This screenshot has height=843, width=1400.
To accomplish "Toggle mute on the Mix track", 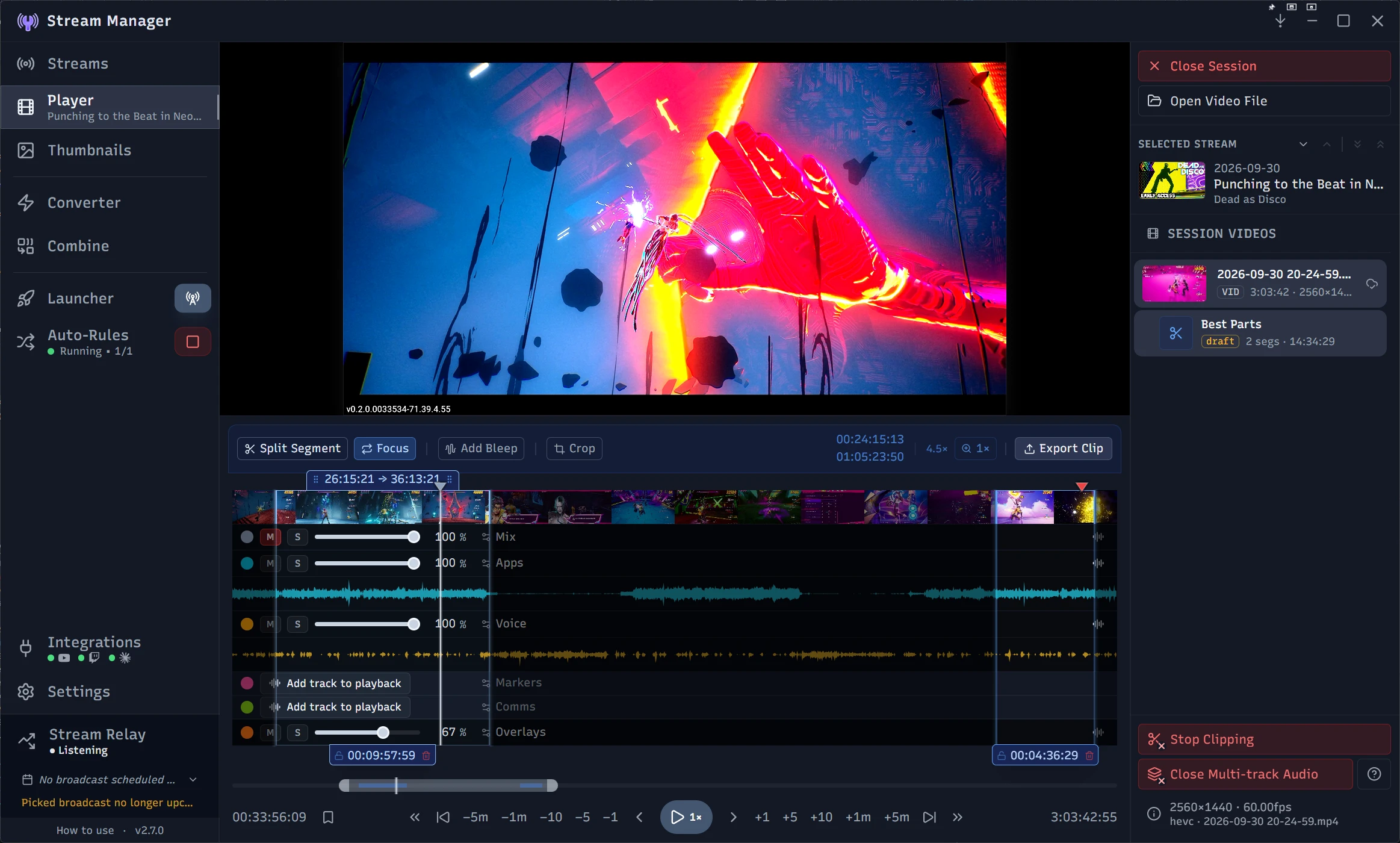I will [x=270, y=537].
